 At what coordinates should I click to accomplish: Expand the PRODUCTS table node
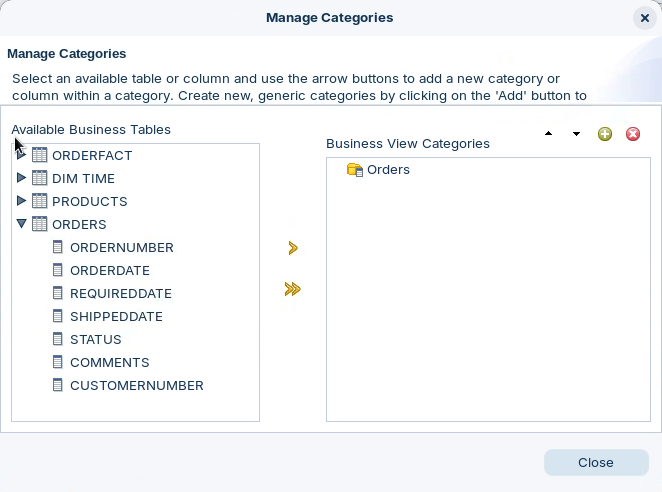point(22,201)
